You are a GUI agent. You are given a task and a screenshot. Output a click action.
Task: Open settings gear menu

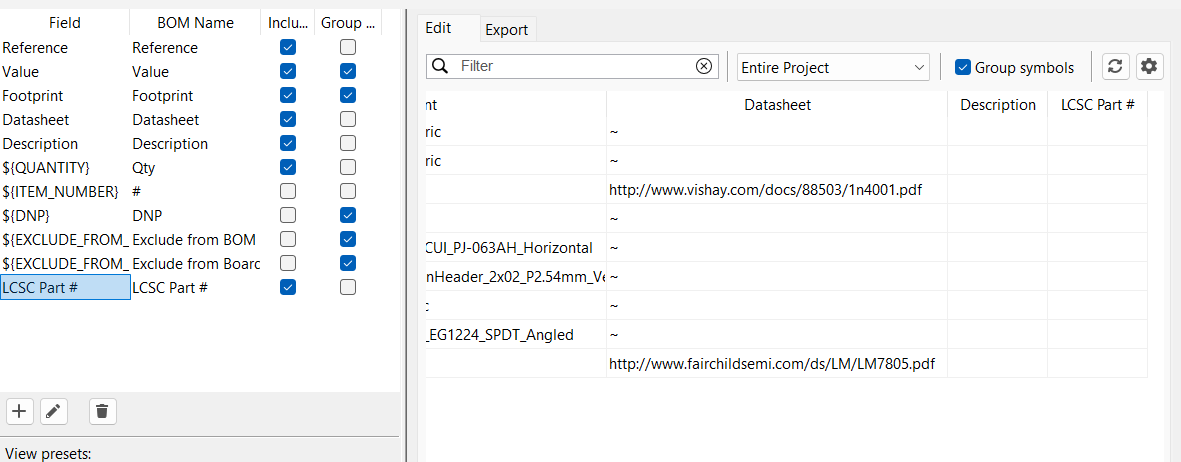1148,66
